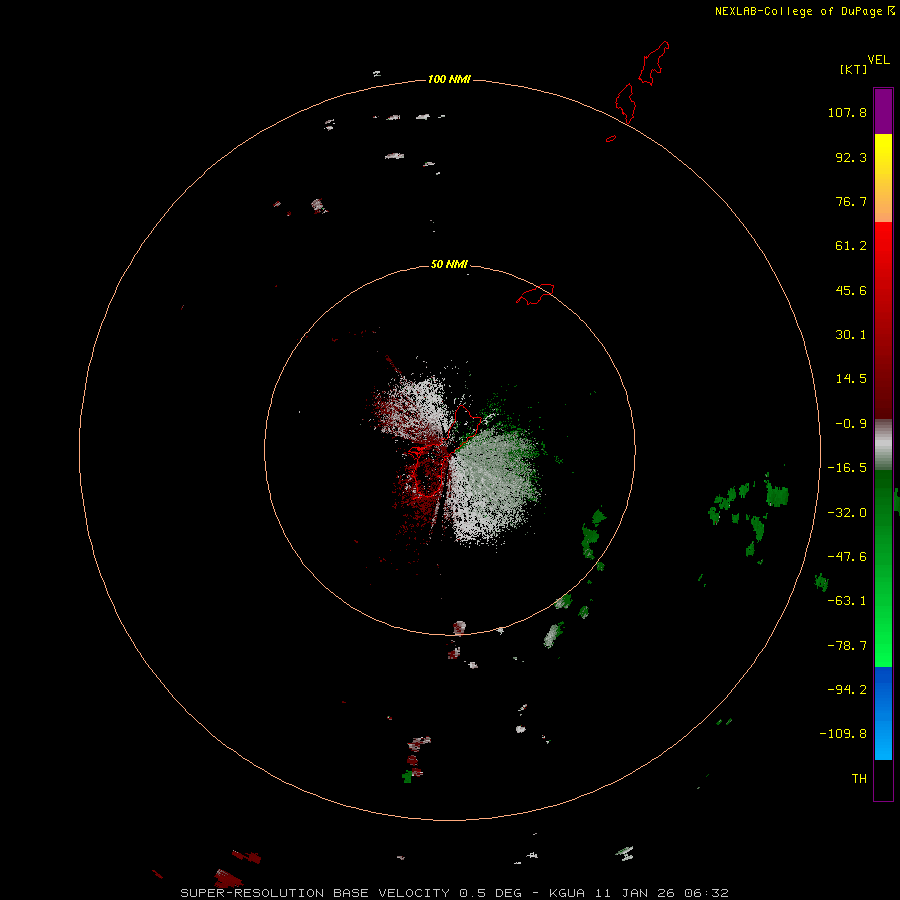Click the 107.8 velocity scale value
The image size is (900, 900).
click(847, 112)
